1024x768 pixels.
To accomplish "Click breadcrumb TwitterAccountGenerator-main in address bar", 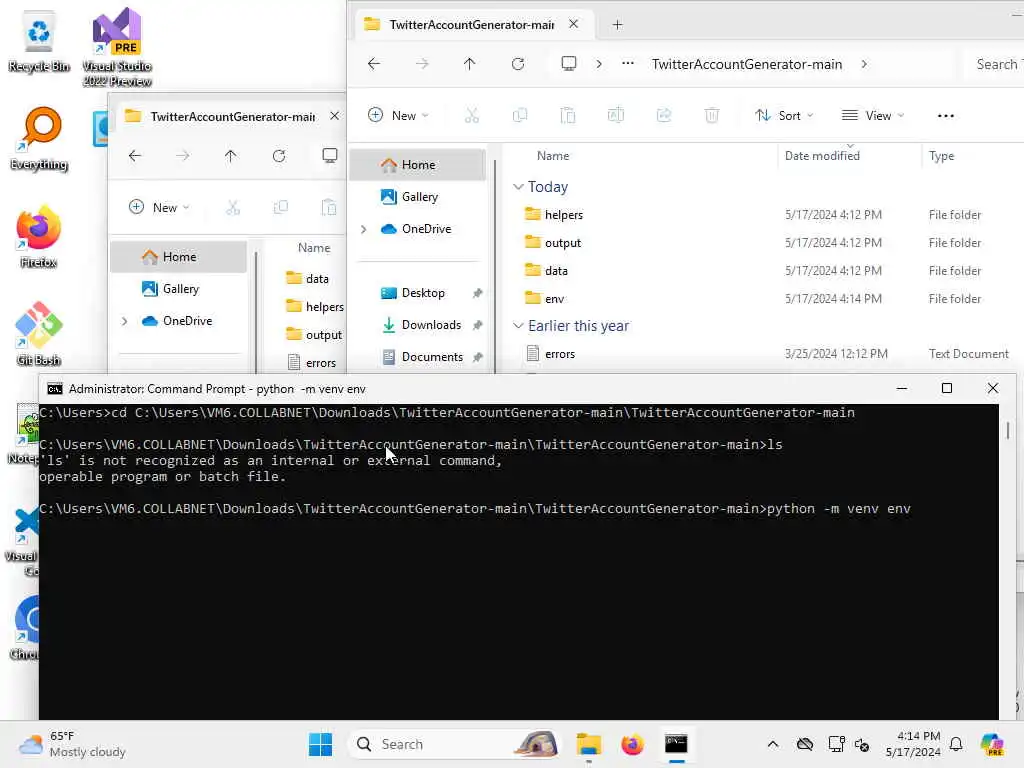I will pyautogui.click(x=746, y=64).
